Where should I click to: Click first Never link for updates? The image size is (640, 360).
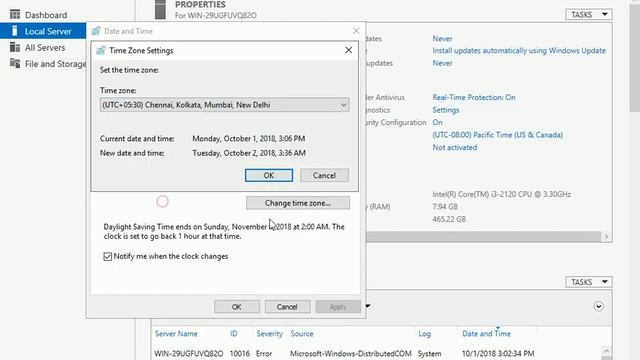(442, 39)
